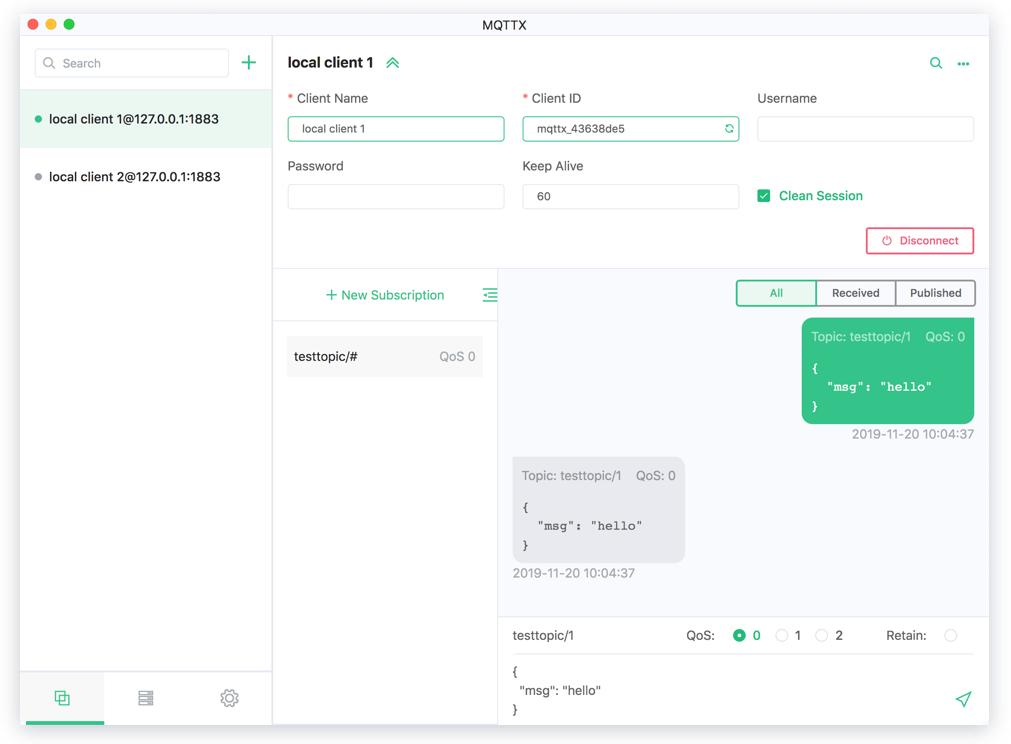Select QoS 1 radio button
The width and height of the screenshot is (1011, 744).
(781, 635)
